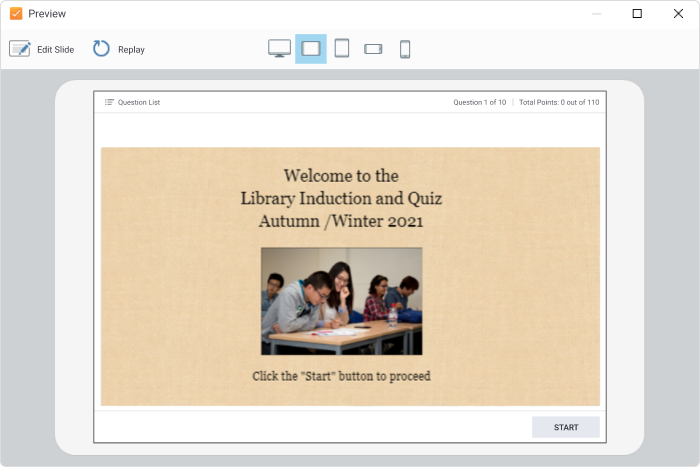Select phone portrait preview mode
This screenshot has width=700, height=467.
(x=405, y=49)
